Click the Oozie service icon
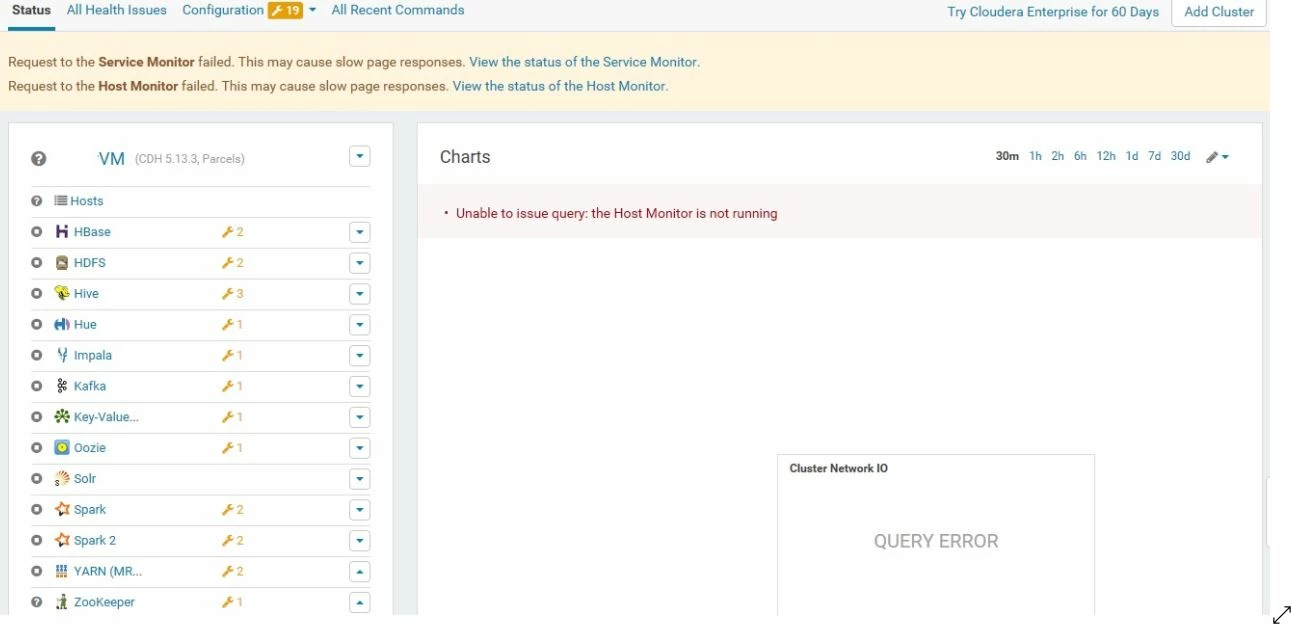Viewport: 1291px width, 632px height. (62, 448)
